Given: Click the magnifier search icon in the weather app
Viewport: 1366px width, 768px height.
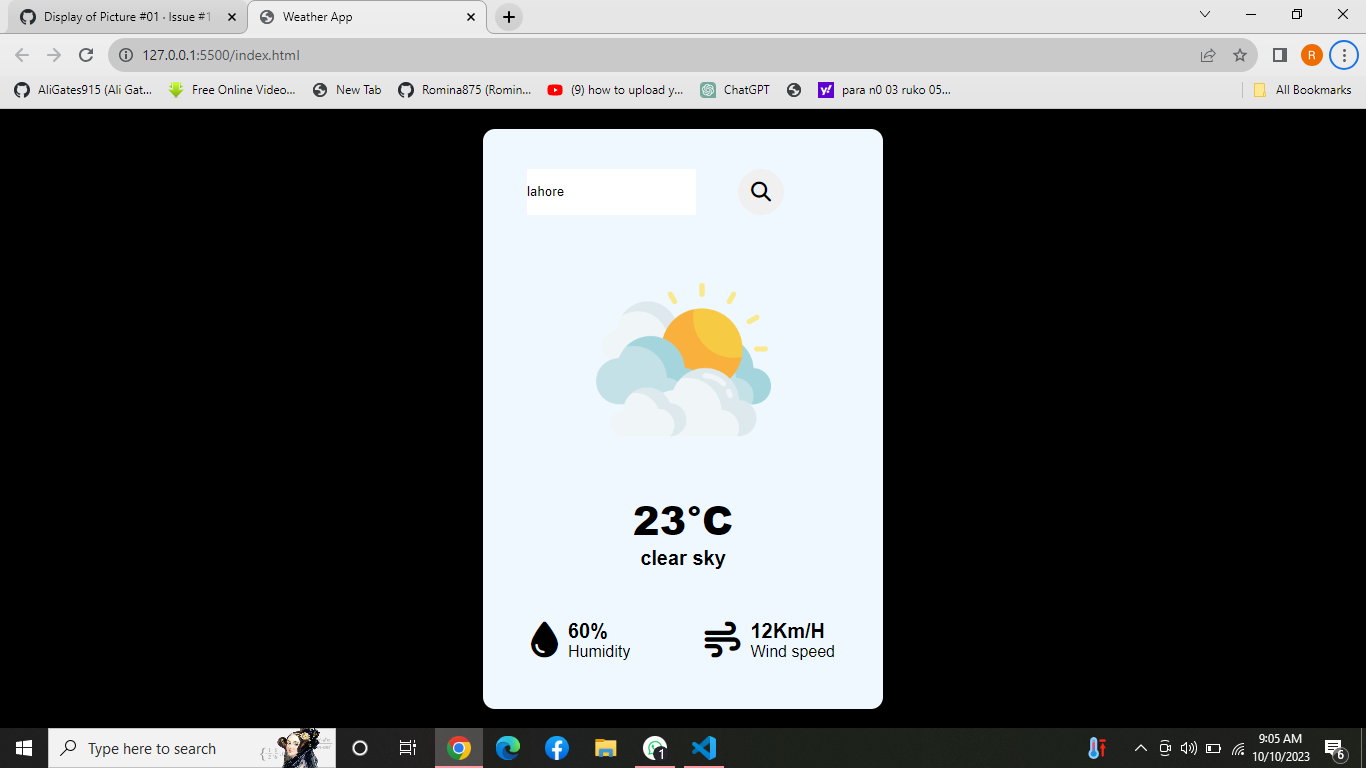Looking at the screenshot, I should pyautogui.click(x=760, y=191).
